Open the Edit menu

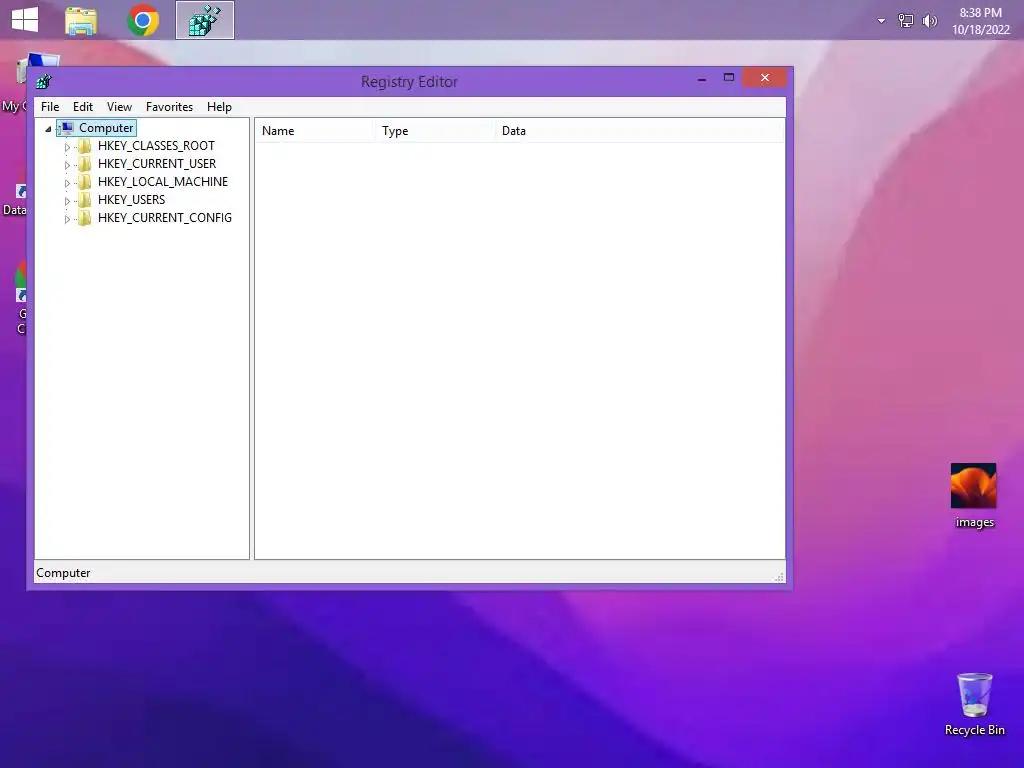[83, 106]
